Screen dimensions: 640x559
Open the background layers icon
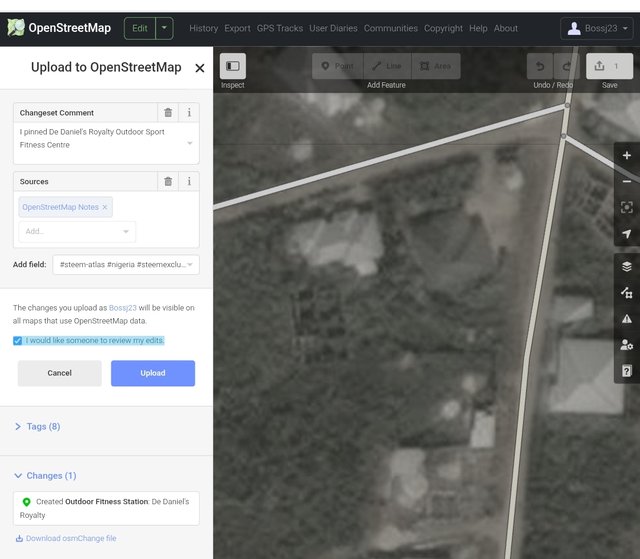tap(627, 266)
